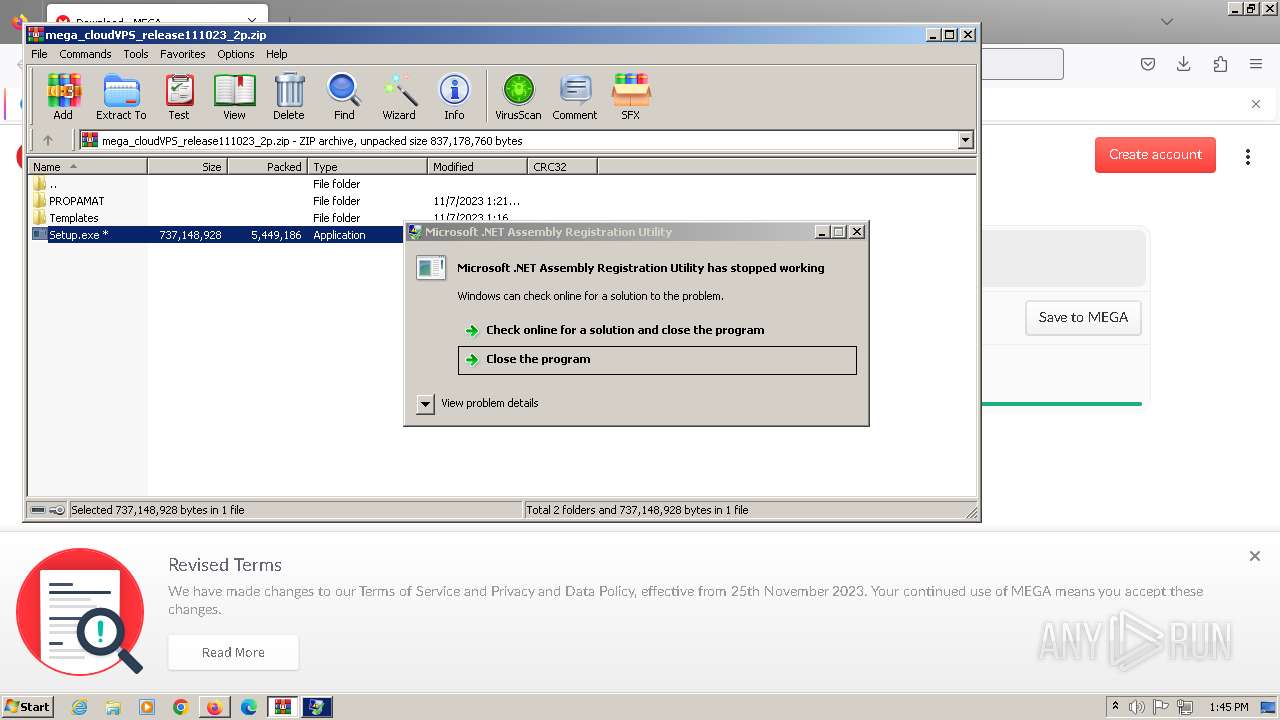Click the Info toolbar icon
The image size is (1280, 720).
click(x=454, y=97)
